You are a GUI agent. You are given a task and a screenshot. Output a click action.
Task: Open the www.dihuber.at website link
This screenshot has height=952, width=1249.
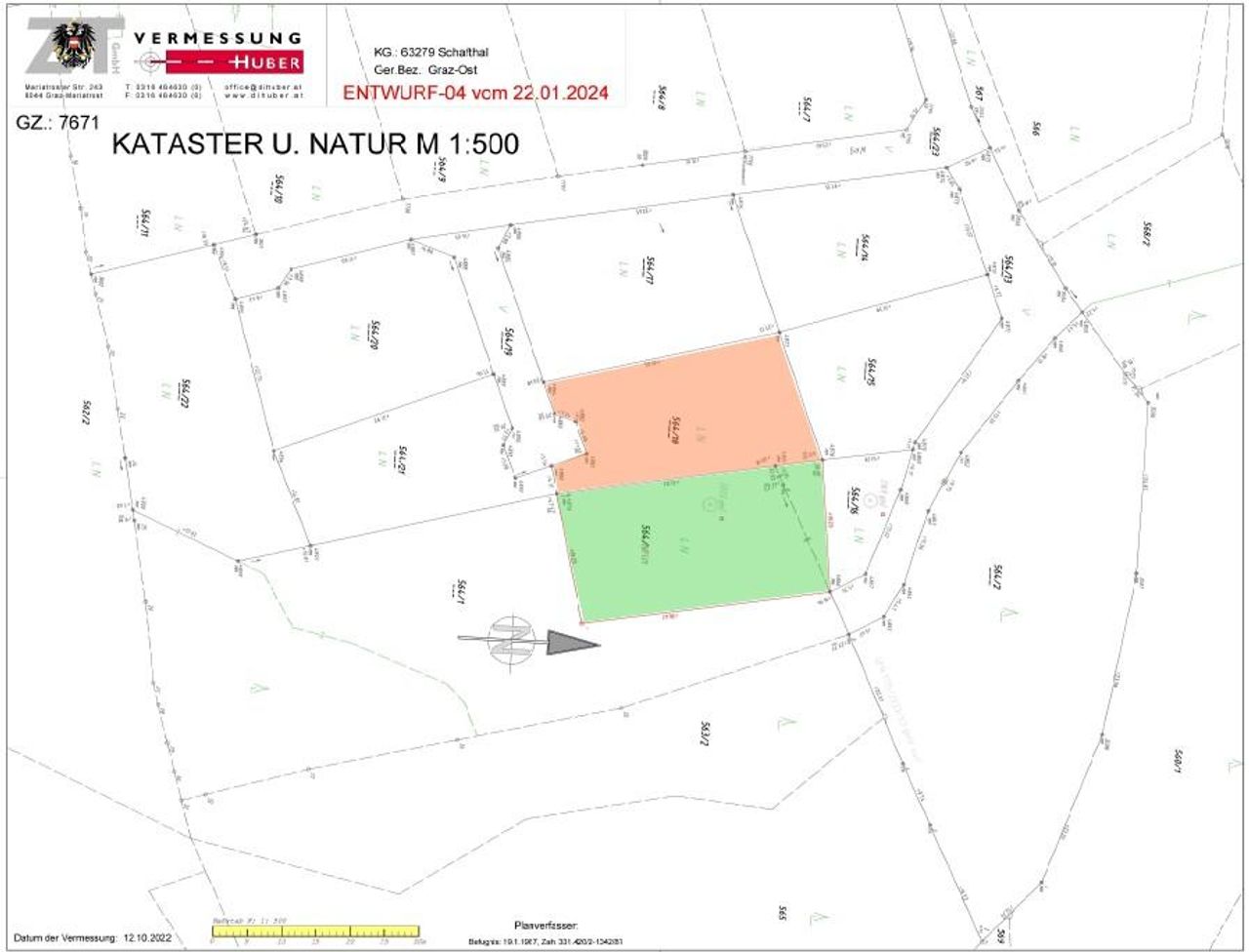point(262,97)
